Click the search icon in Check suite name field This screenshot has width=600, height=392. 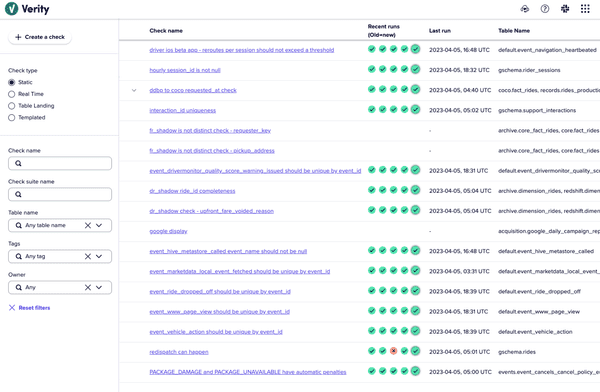18,194
